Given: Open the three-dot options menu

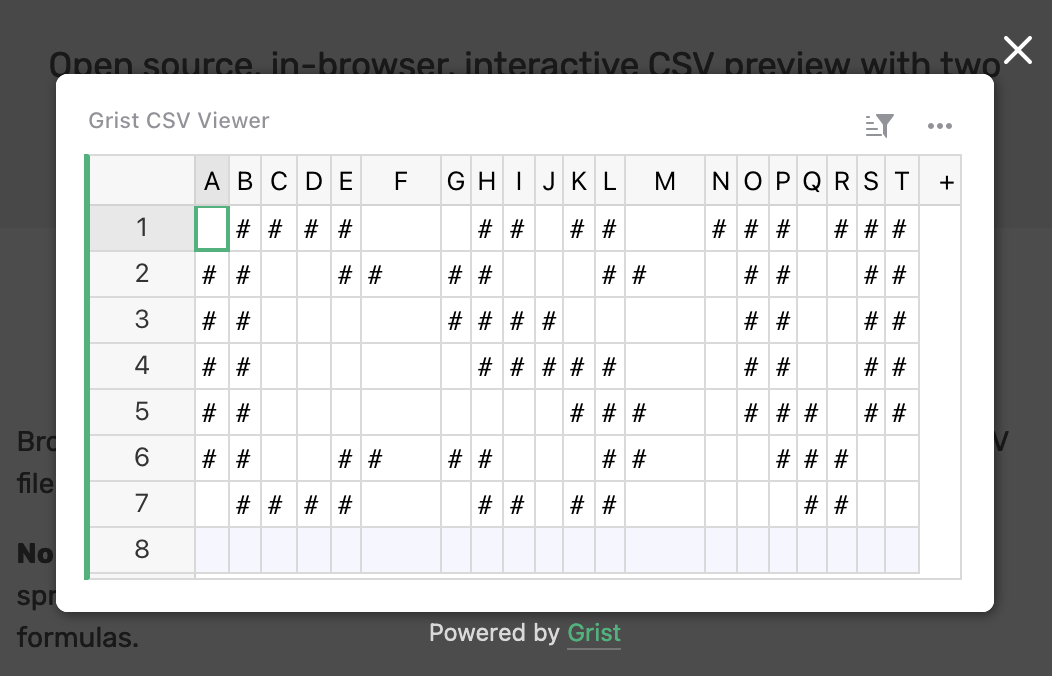Looking at the screenshot, I should (940, 126).
